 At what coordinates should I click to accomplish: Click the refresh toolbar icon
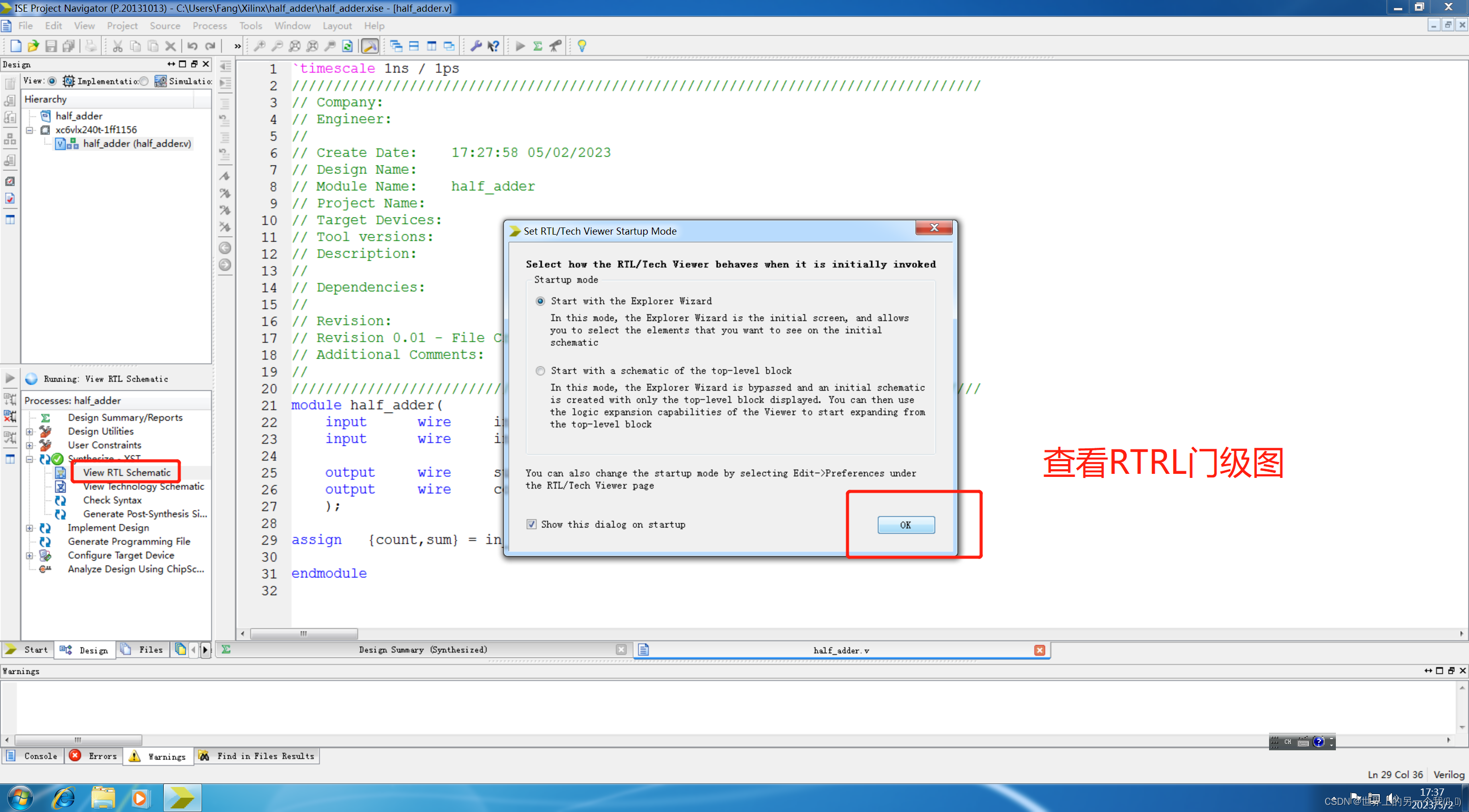pyautogui.click(x=347, y=46)
